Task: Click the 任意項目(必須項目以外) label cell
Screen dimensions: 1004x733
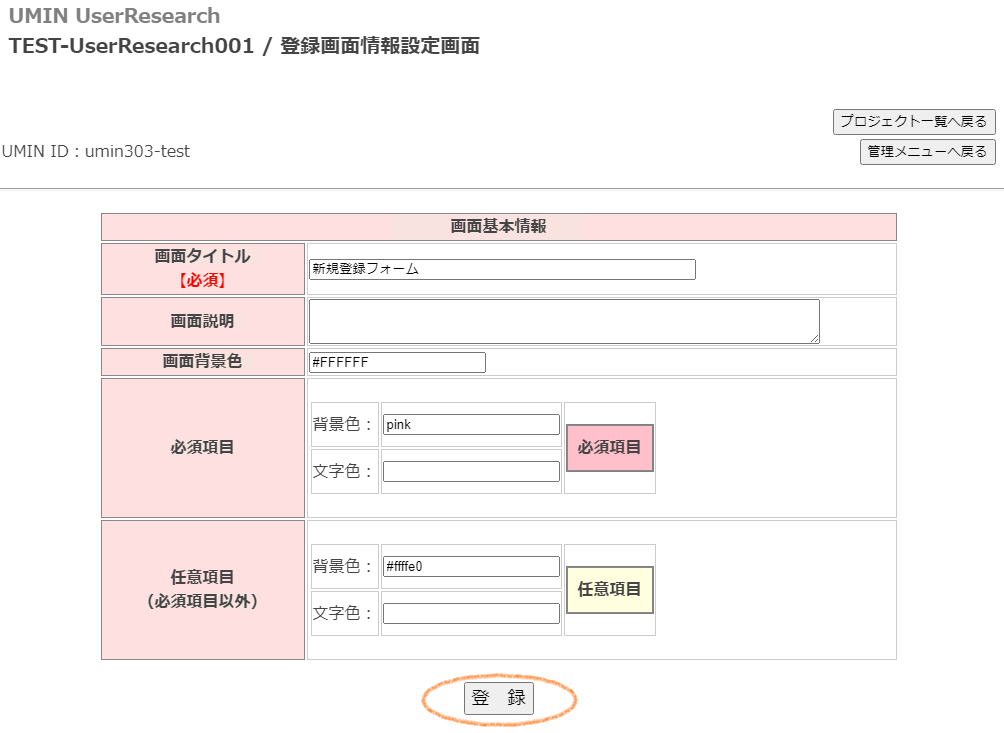Action: (203, 589)
